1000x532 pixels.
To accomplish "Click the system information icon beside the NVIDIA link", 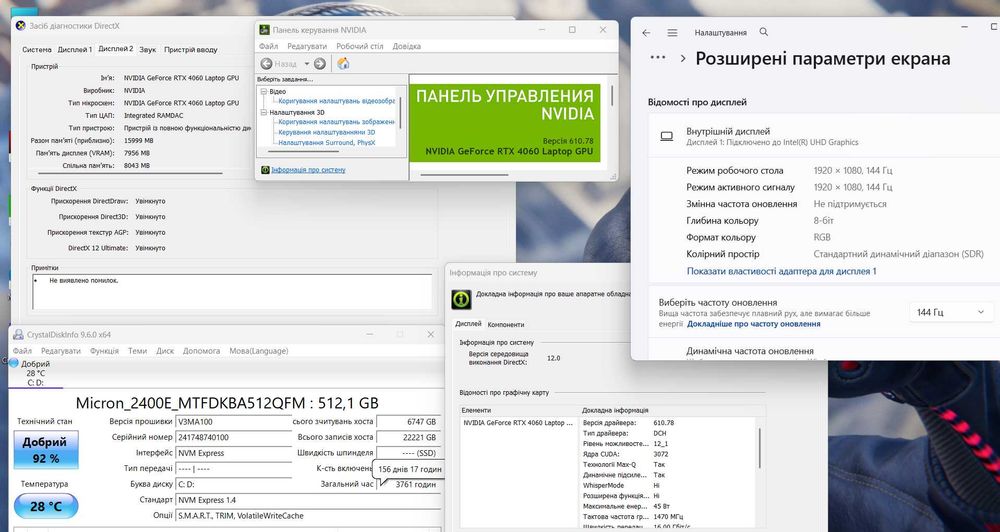I will pyautogui.click(x=265, y=170).
